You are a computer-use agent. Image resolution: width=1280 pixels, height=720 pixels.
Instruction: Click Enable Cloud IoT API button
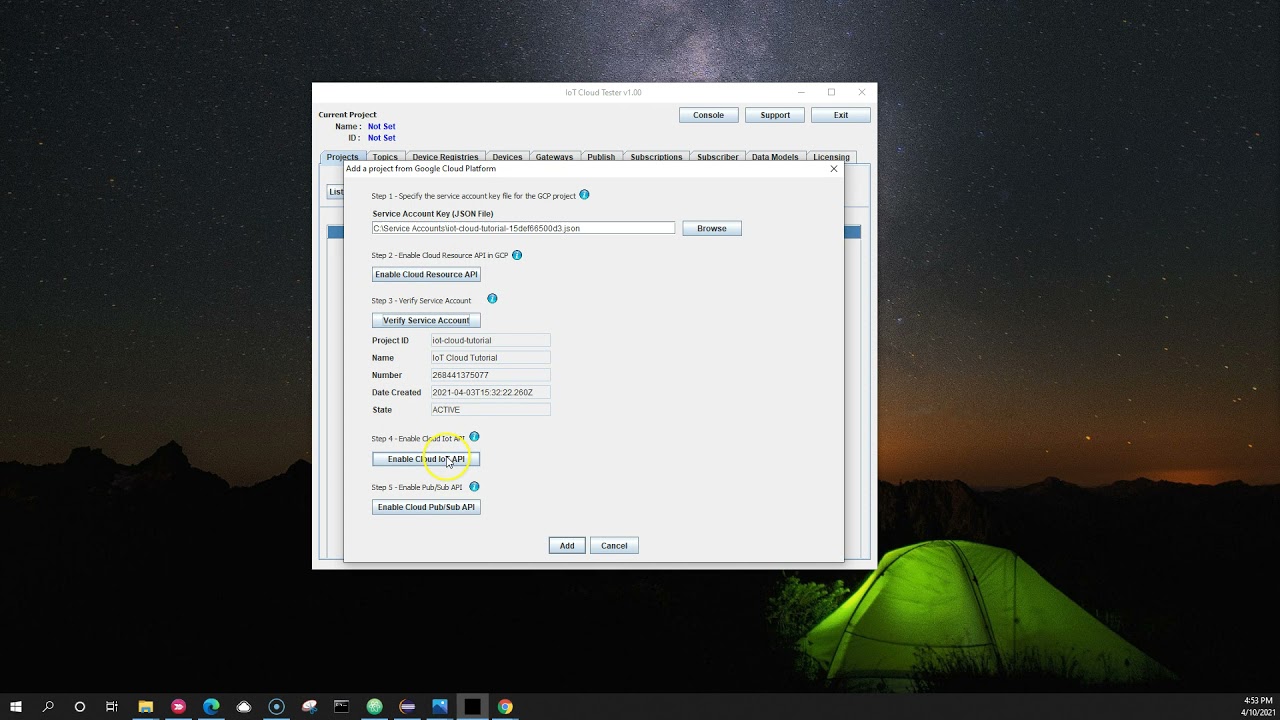(426, 459)
